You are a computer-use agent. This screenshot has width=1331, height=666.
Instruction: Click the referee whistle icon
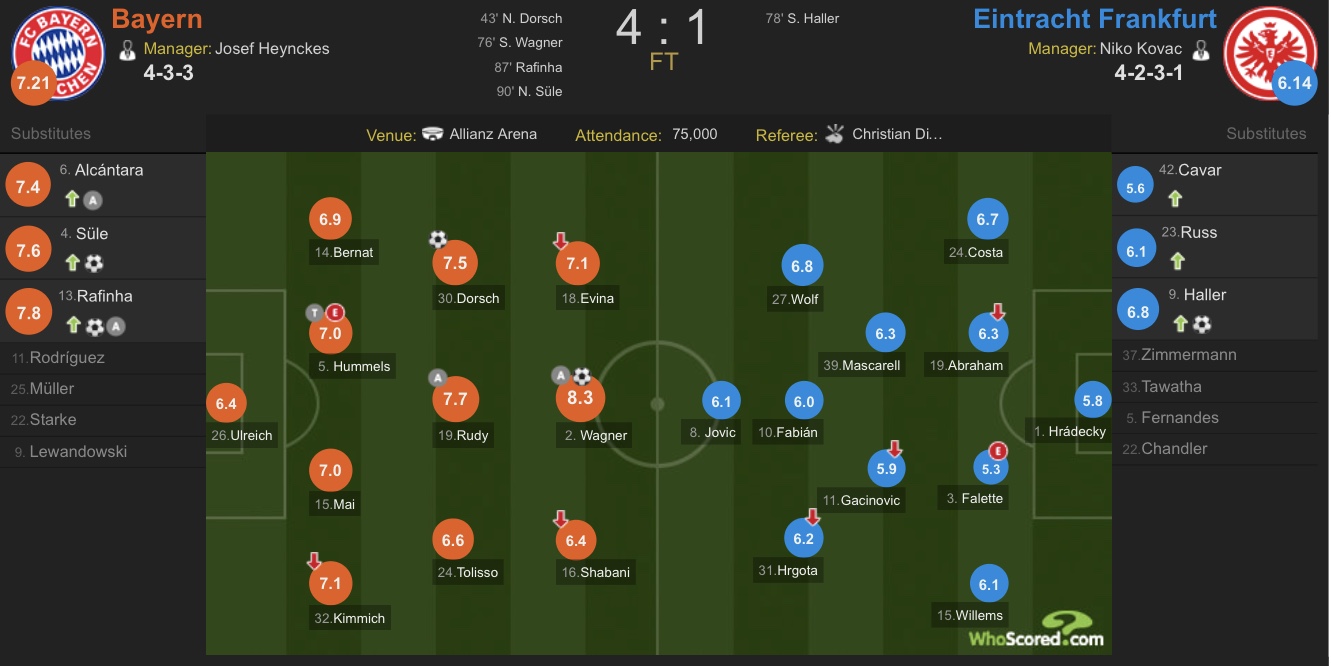click(835, 135)
